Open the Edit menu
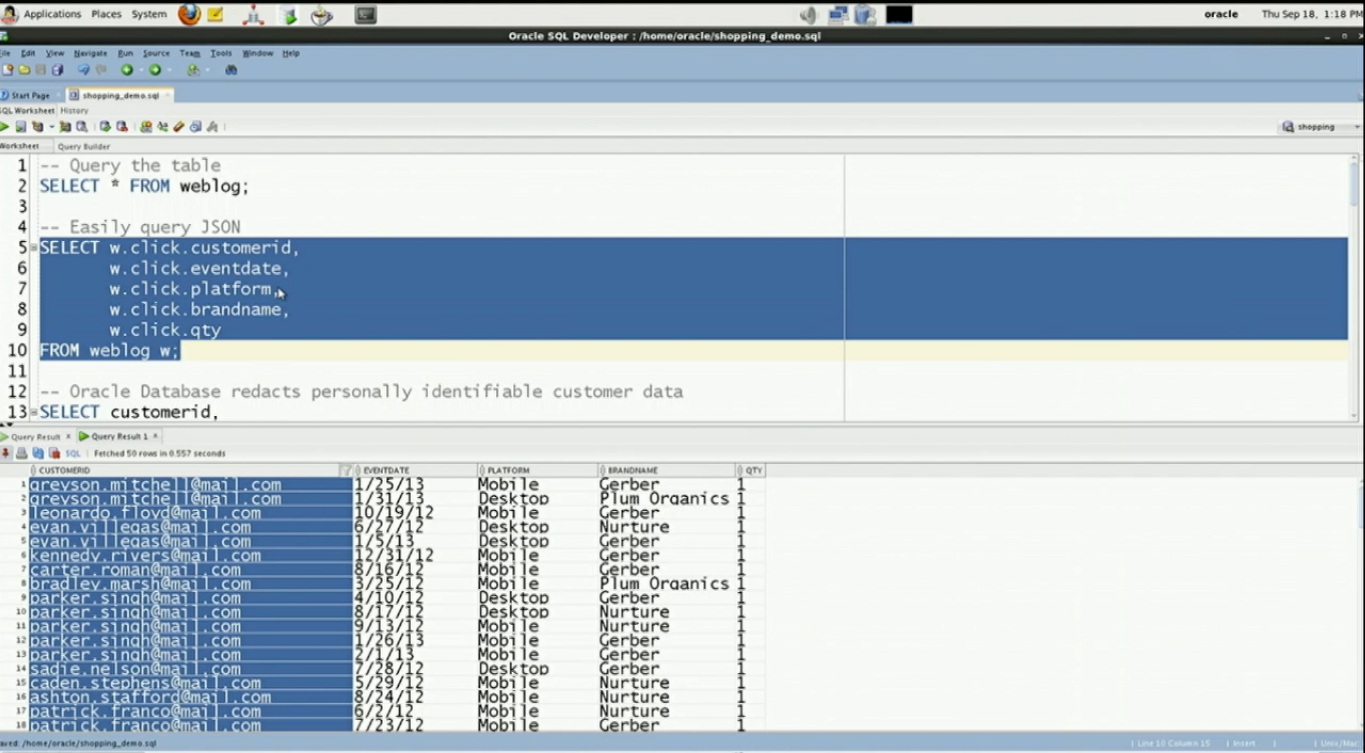 tap(28, 53)
